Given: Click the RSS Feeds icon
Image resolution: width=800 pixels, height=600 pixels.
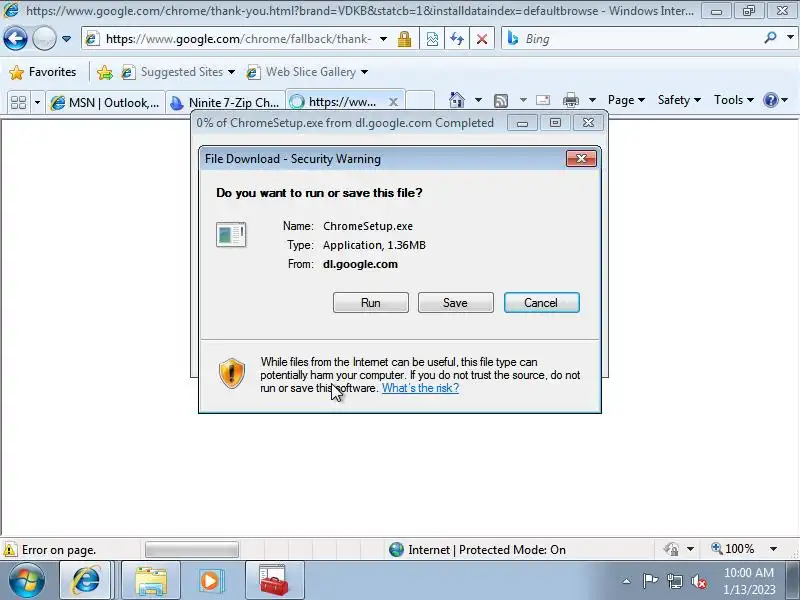Looking at the screenshot, I should point(501,101).
